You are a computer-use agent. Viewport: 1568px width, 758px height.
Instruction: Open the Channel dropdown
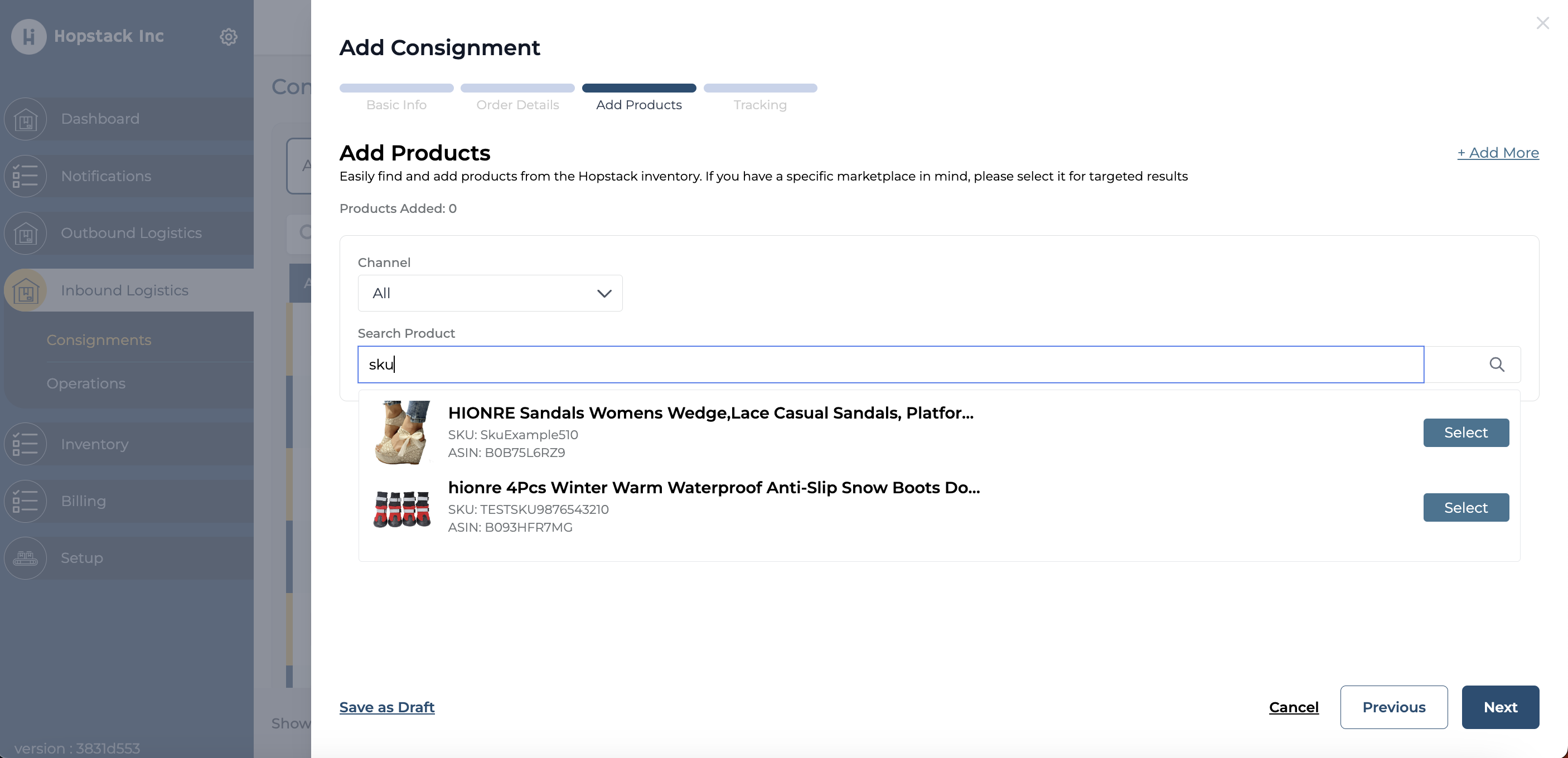[x=490, y=293]
